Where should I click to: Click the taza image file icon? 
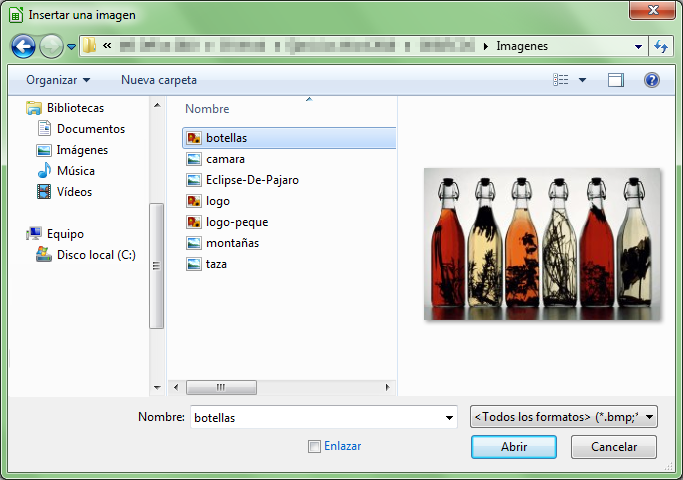(x=194, y=264)
